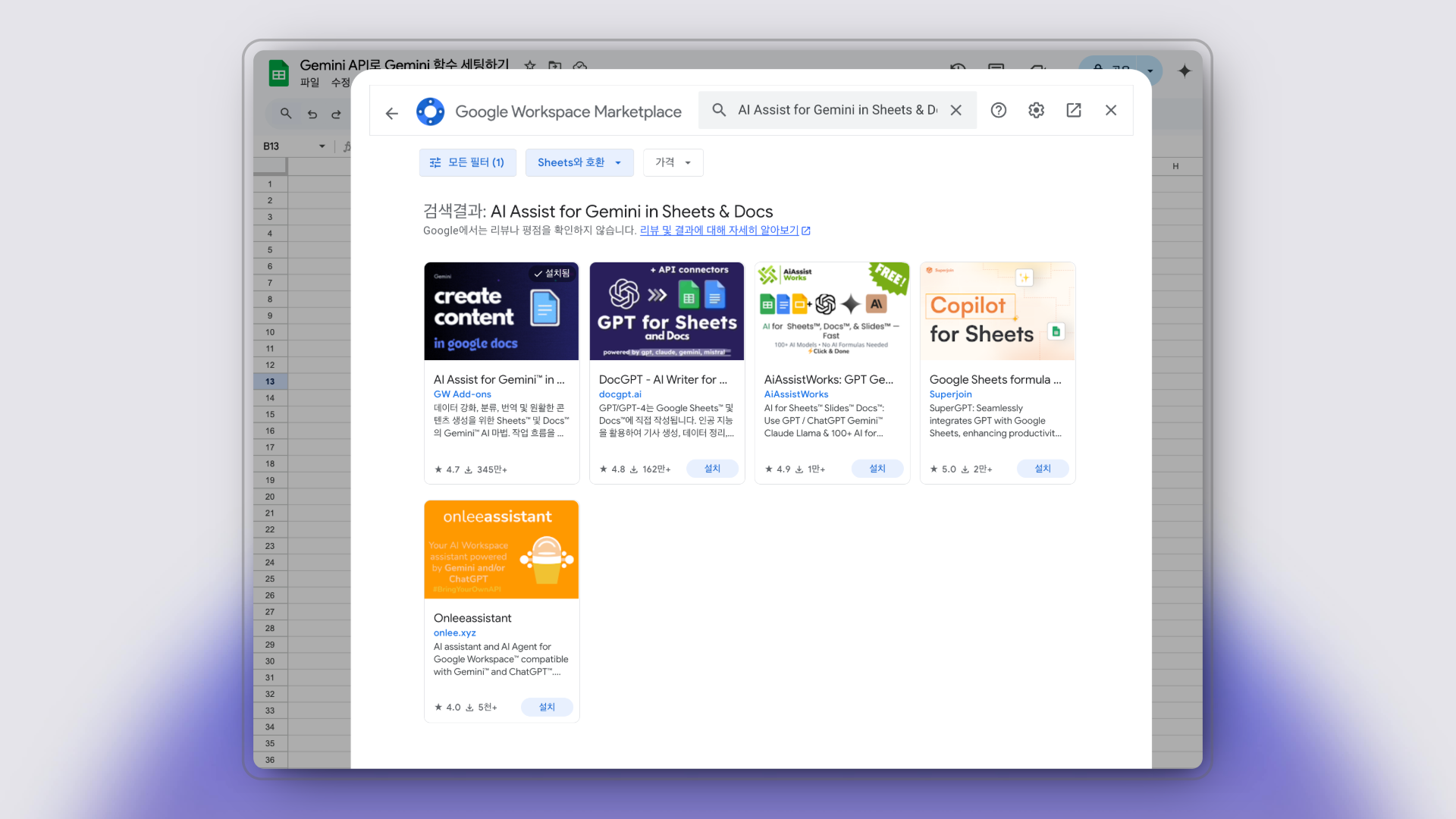Click the '345만+' install count text
Viewport: 1456px width, 819px height.
[492, 470]
